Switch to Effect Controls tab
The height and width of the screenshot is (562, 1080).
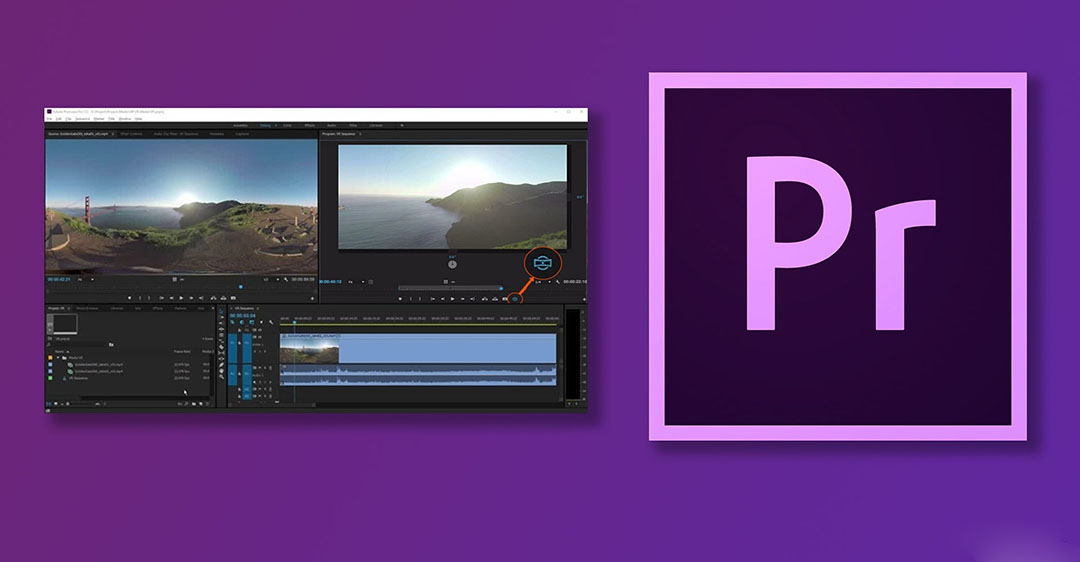pyautogui.click(x=131, y=134)
